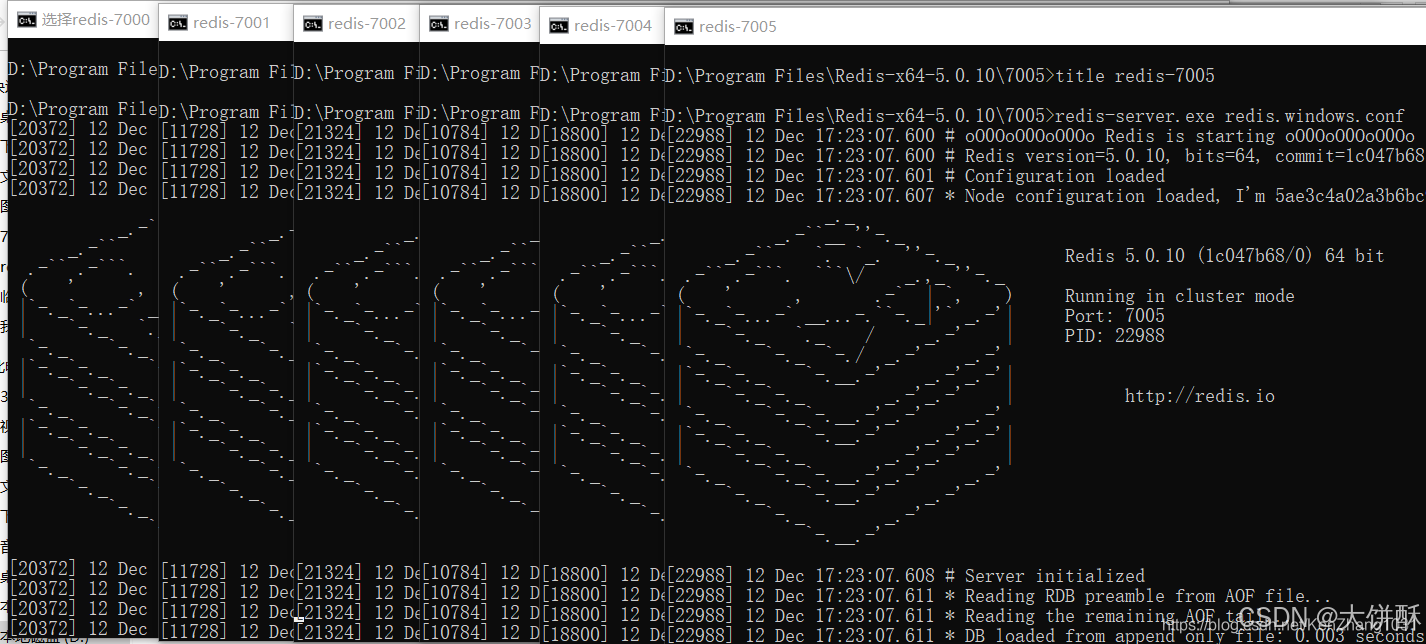The height and width of the screenshot is (644, 1426).
Task: Click the cmd icon in redis-7000 title bar
Action: click(x=27, y=20)
